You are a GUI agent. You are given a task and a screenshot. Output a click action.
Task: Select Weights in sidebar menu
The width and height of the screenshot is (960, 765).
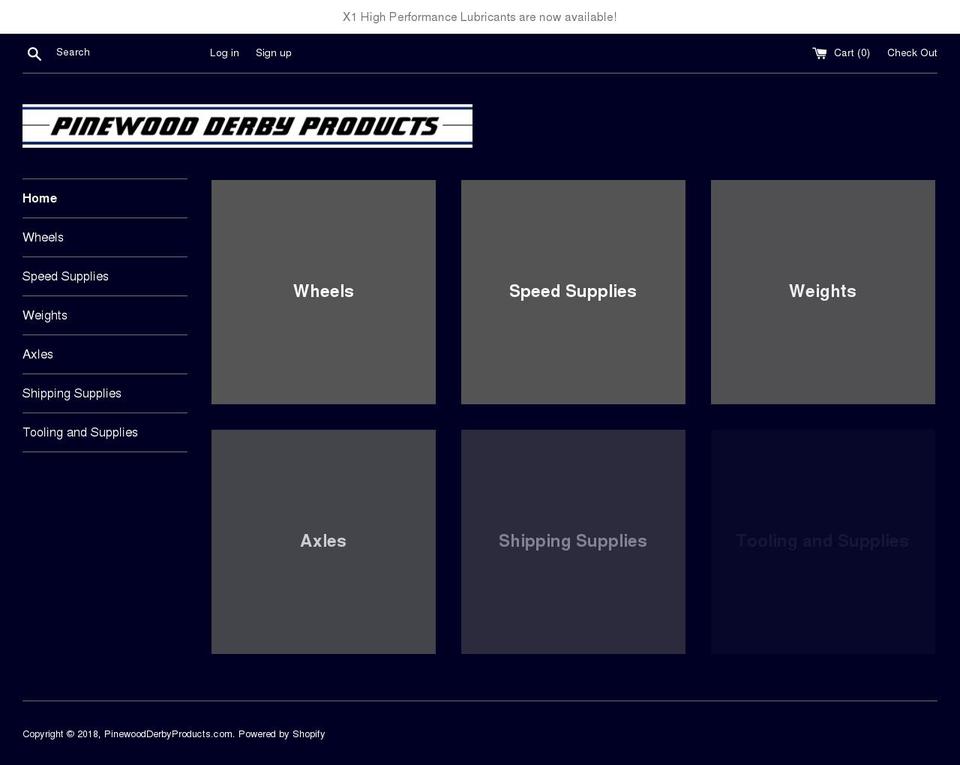[45, 315]
